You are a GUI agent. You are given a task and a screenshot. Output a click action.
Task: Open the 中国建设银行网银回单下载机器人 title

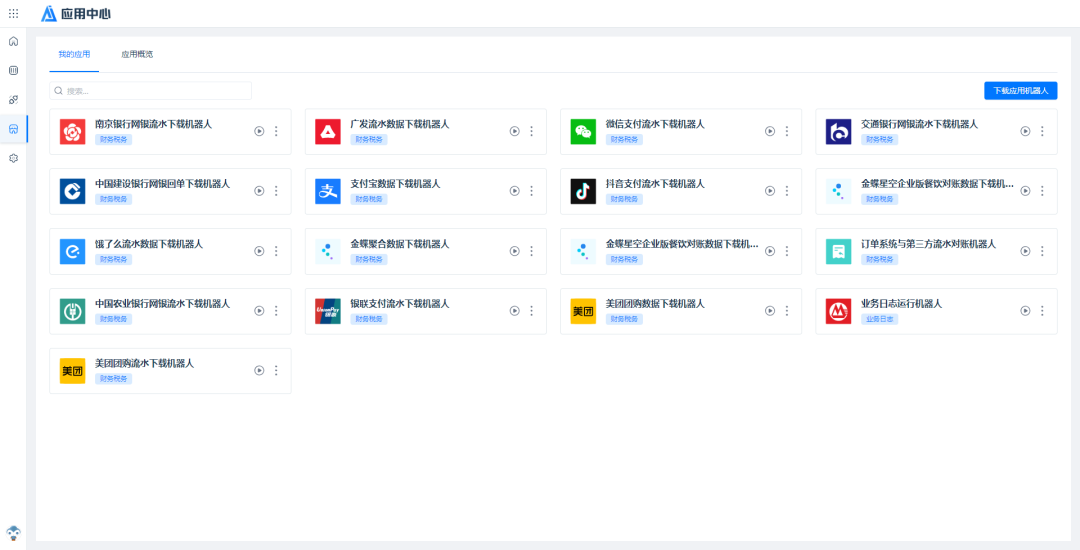(x=162, y=184)
